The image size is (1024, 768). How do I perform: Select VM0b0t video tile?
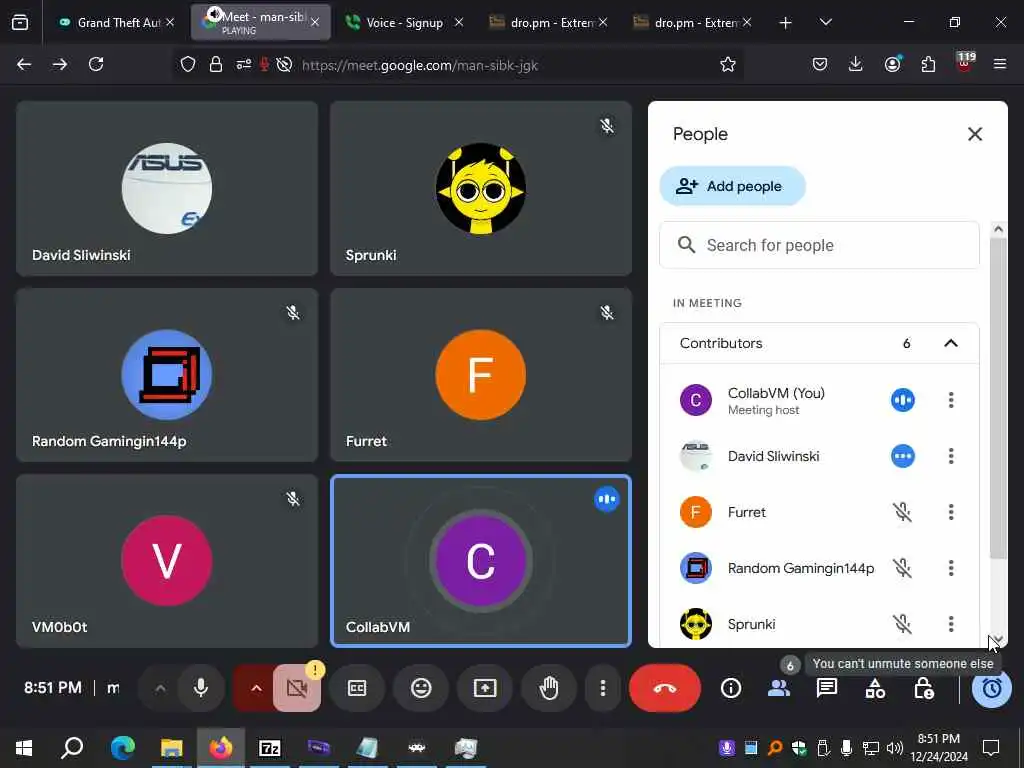(167, 561)
